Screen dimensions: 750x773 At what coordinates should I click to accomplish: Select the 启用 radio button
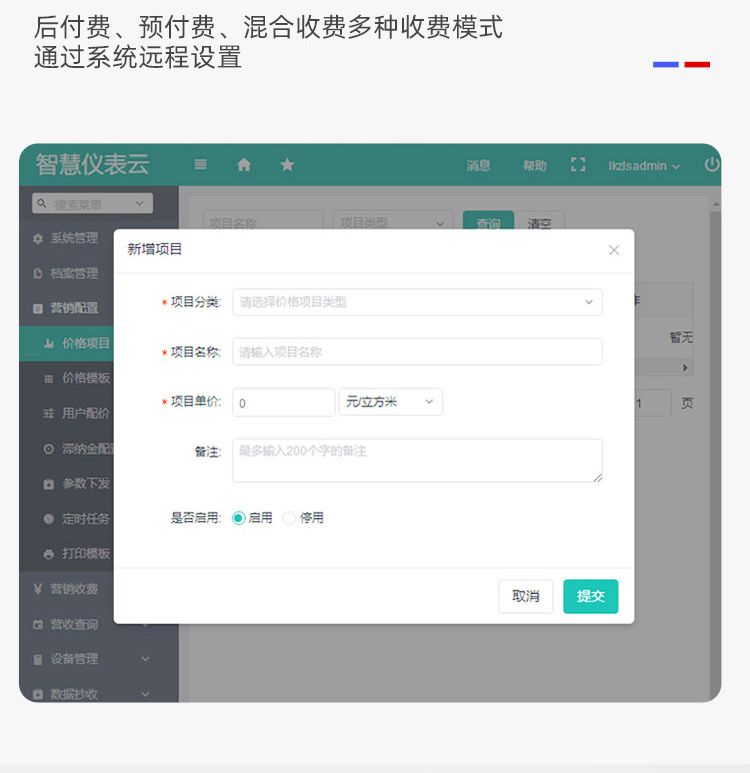[x=239, y=518]
